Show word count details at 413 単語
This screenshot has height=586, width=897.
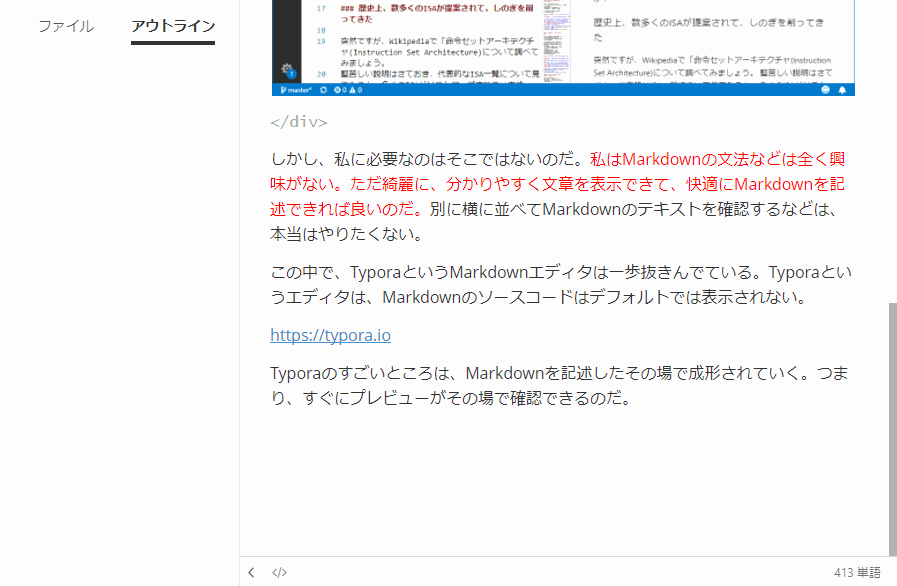click(x=857, y=572)
